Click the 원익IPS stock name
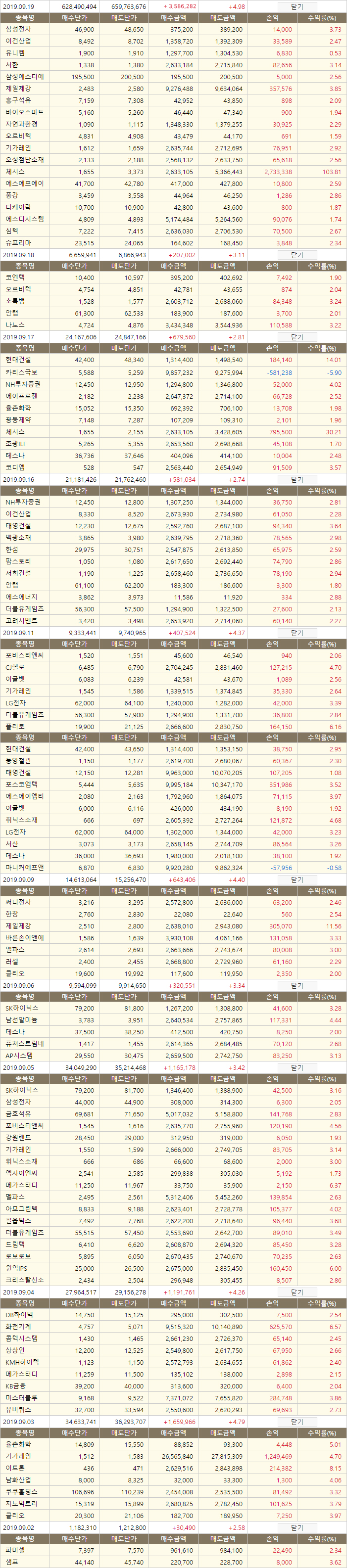The height and width of the screenshot is (1568, 347). pos(17,1268)
